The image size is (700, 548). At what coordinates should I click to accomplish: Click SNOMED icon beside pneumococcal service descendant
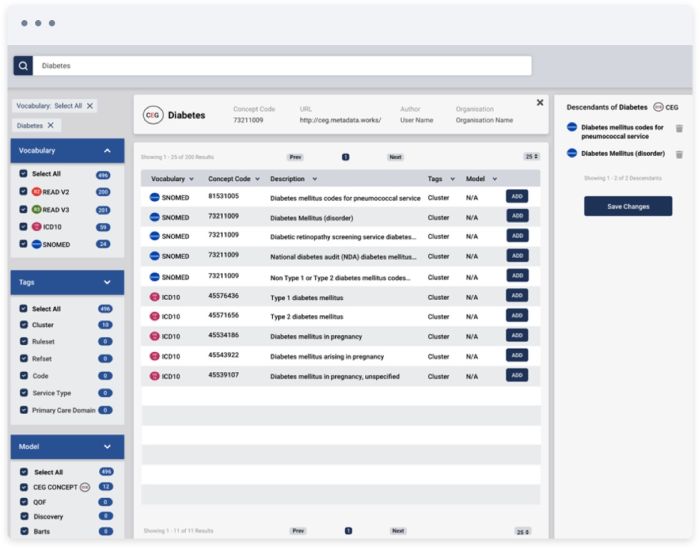[572, 127]
